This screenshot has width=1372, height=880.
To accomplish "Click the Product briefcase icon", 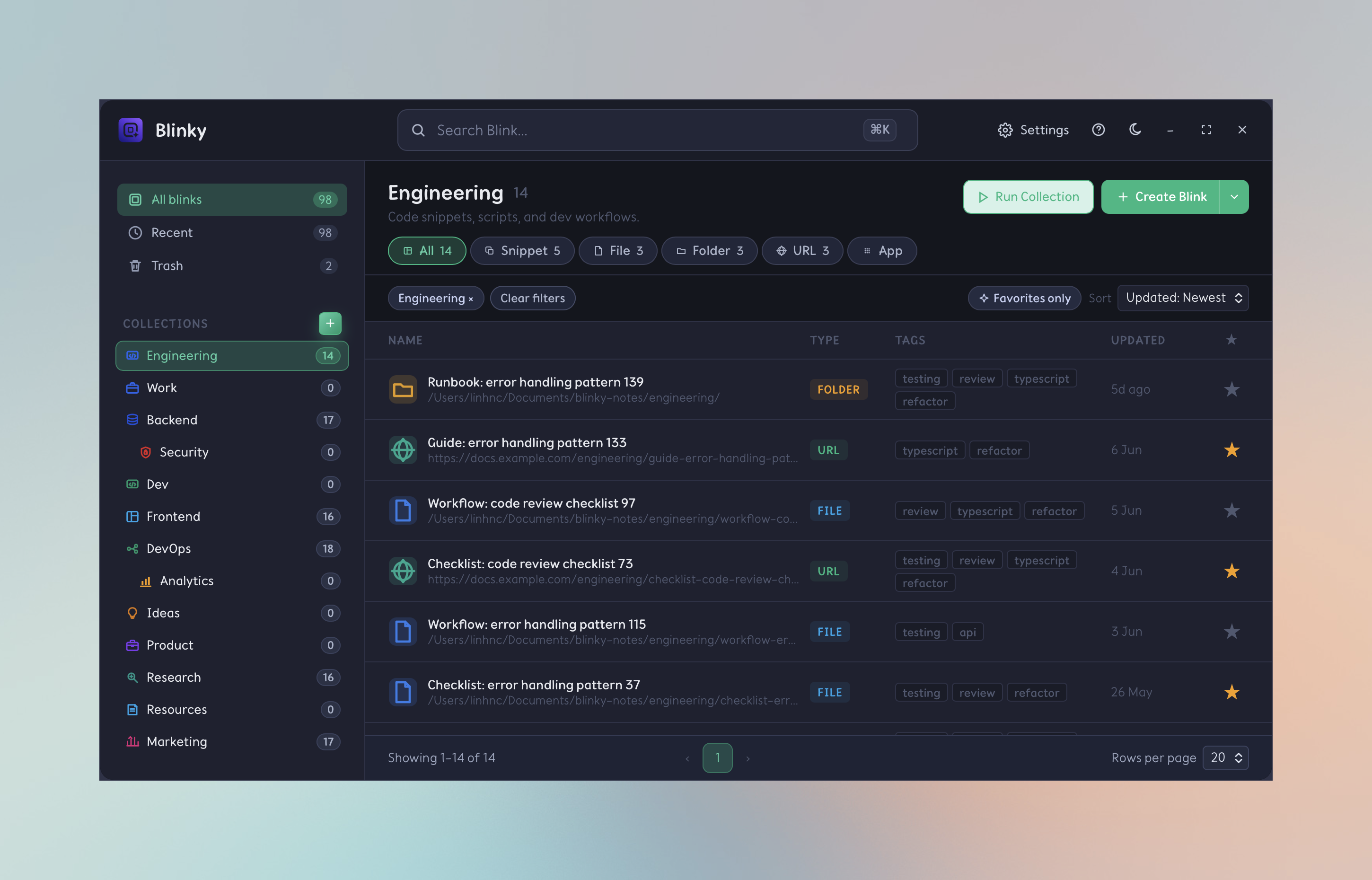I will pos(132,645).
